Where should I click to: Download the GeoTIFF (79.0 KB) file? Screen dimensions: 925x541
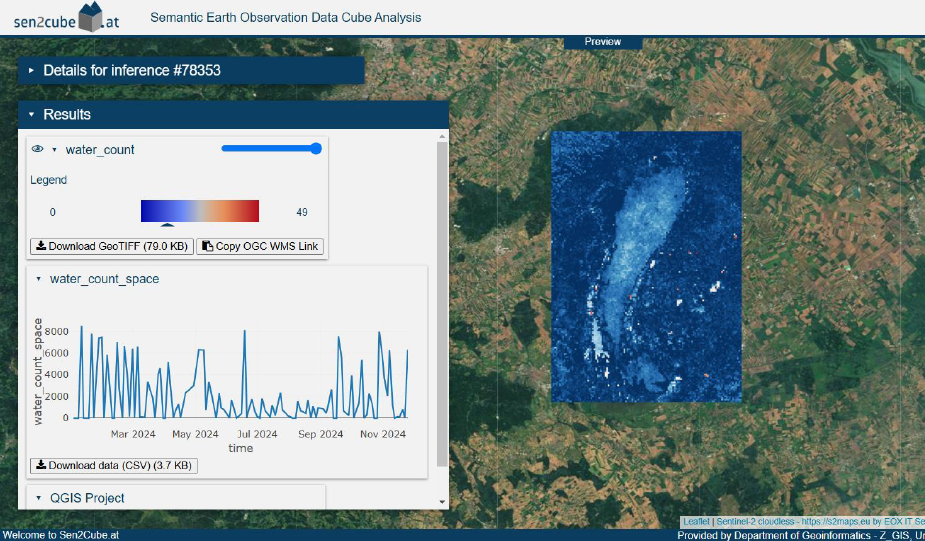(x=112, y=246)
